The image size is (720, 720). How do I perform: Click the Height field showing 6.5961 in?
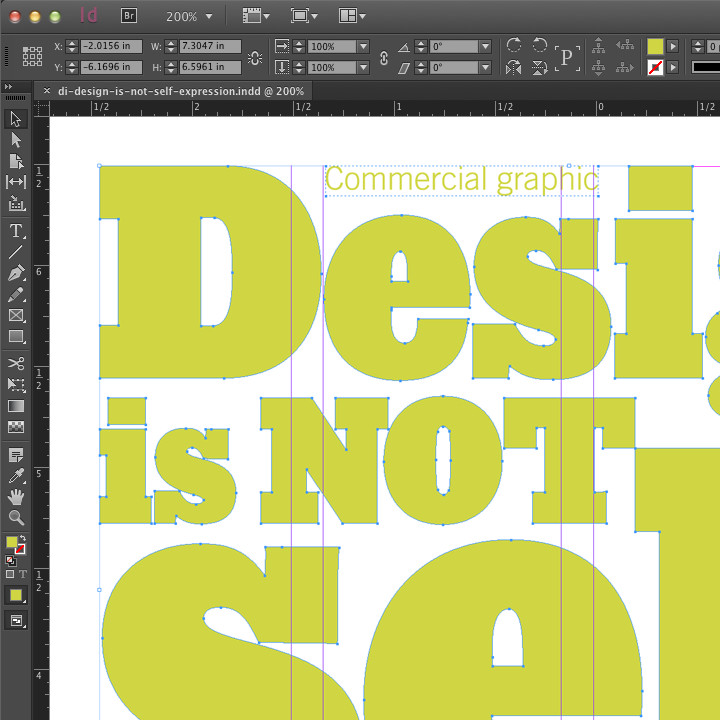[210, 67]
